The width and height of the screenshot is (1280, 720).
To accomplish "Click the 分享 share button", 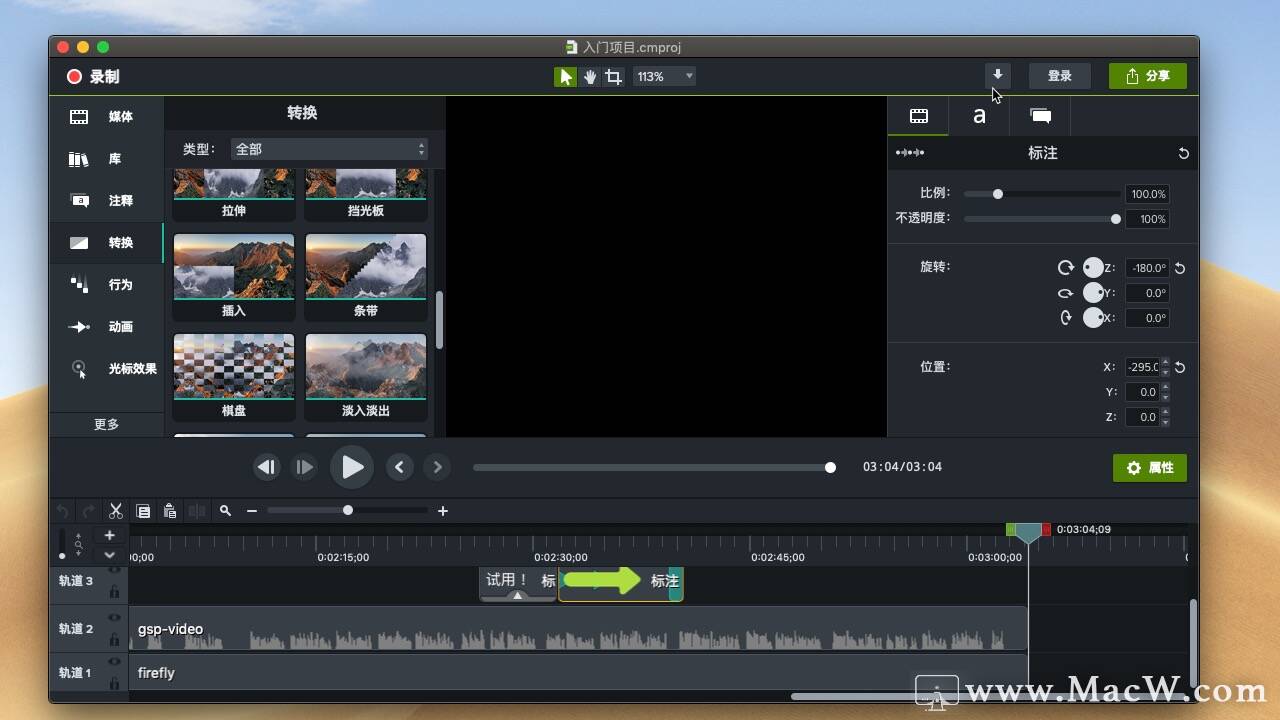I will point(1148,76).
